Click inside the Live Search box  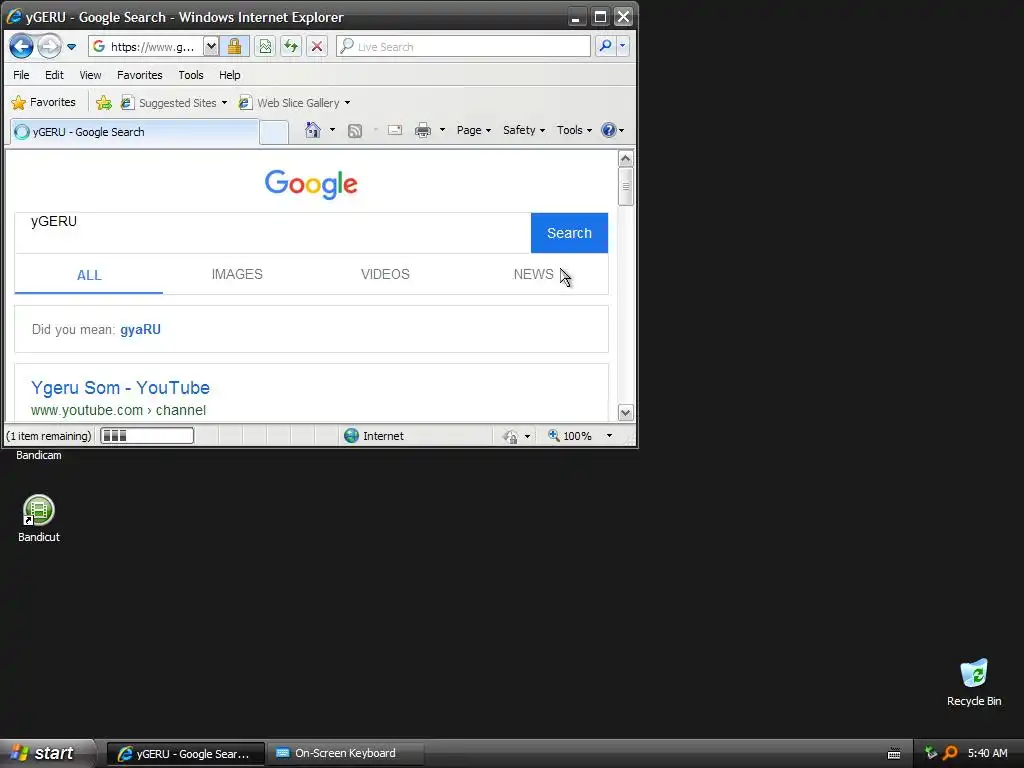464,46
